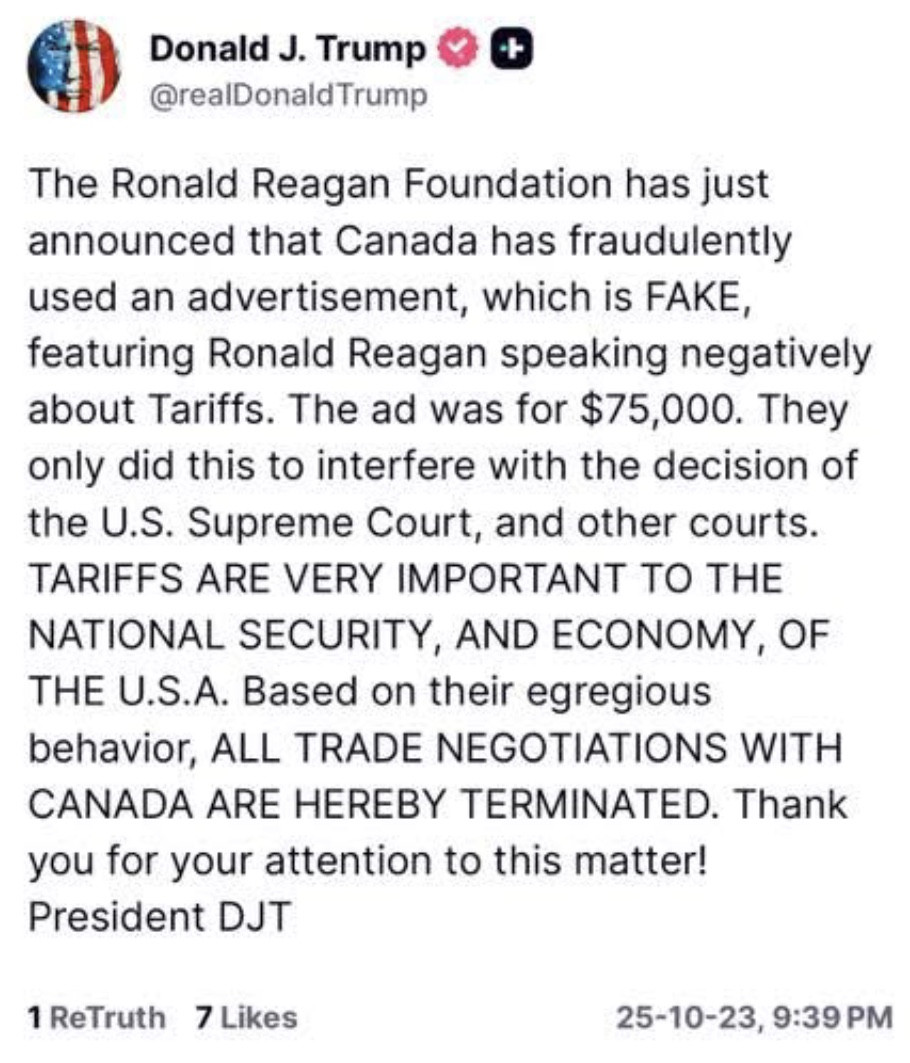Click the 25-10-23, 9:39 PM timestamp
910x1063 pixels.
click(x=753, y=1018)
